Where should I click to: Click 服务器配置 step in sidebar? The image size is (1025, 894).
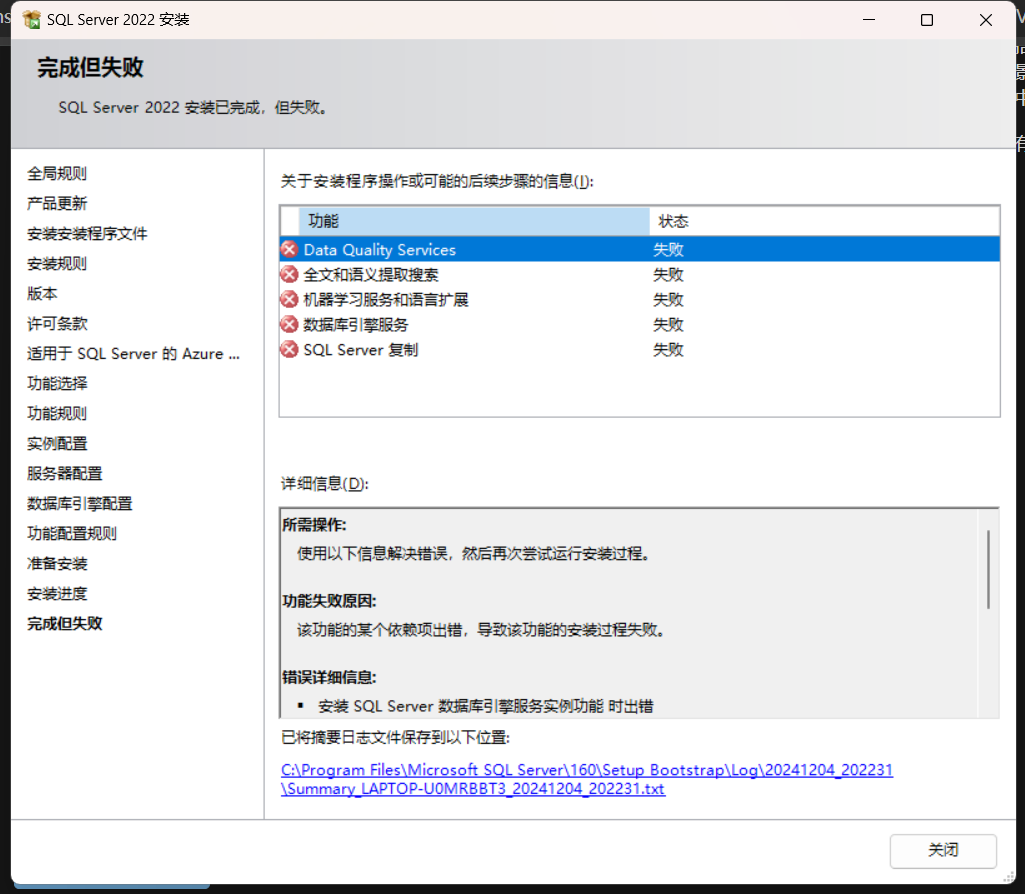pos(65,474)
